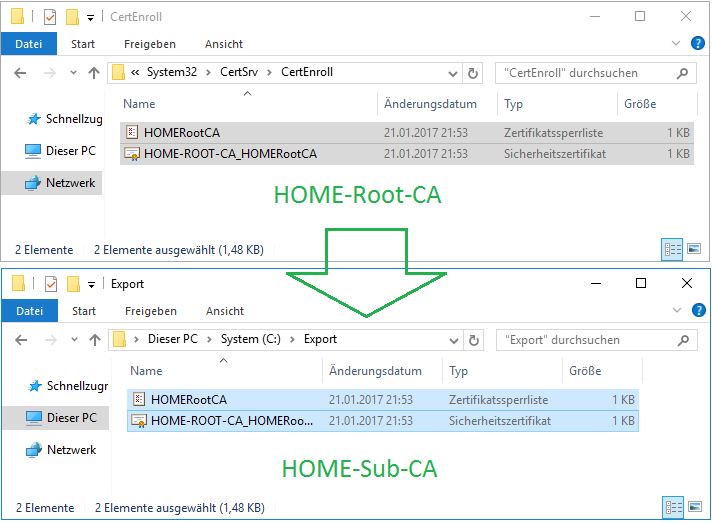Click the help icon in CertEnroll window
The height and width of the screenshot is (523, 712).
(x=699, y=43)
